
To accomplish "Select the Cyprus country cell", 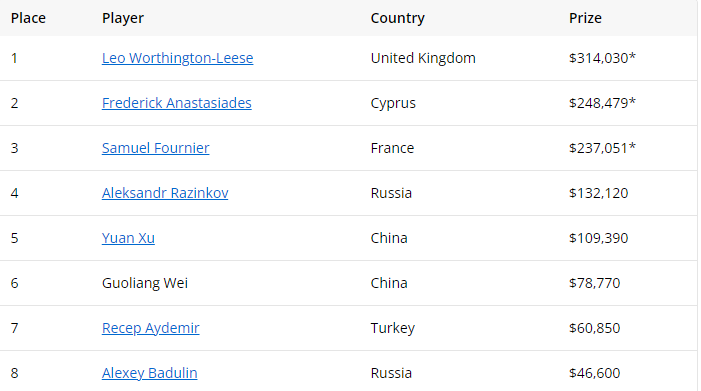I will [393, 103].
